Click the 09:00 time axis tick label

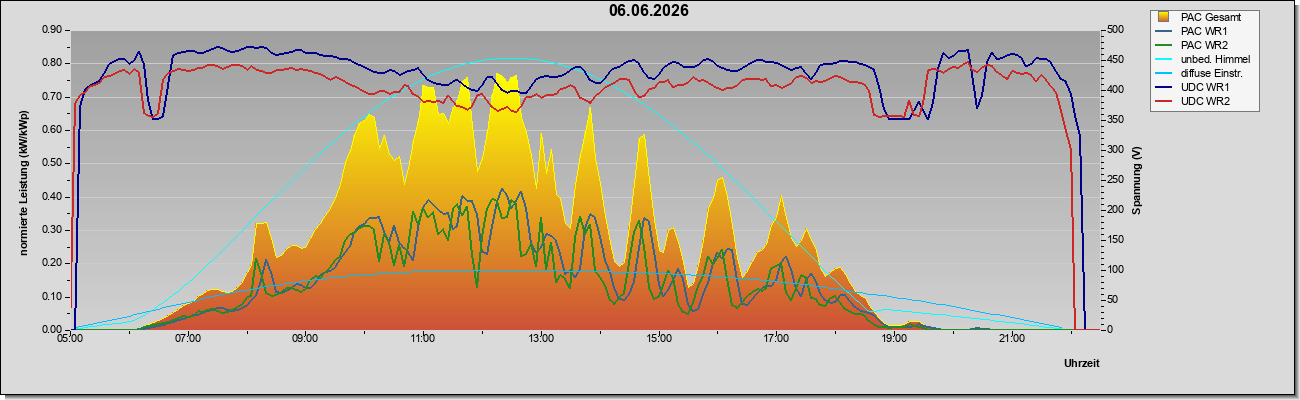coord(305,340)
